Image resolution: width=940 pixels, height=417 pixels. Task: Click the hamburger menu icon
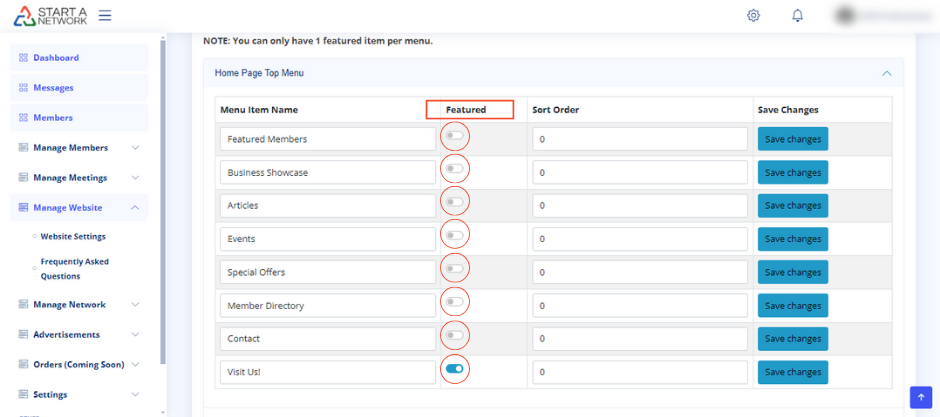pos(105,16)
